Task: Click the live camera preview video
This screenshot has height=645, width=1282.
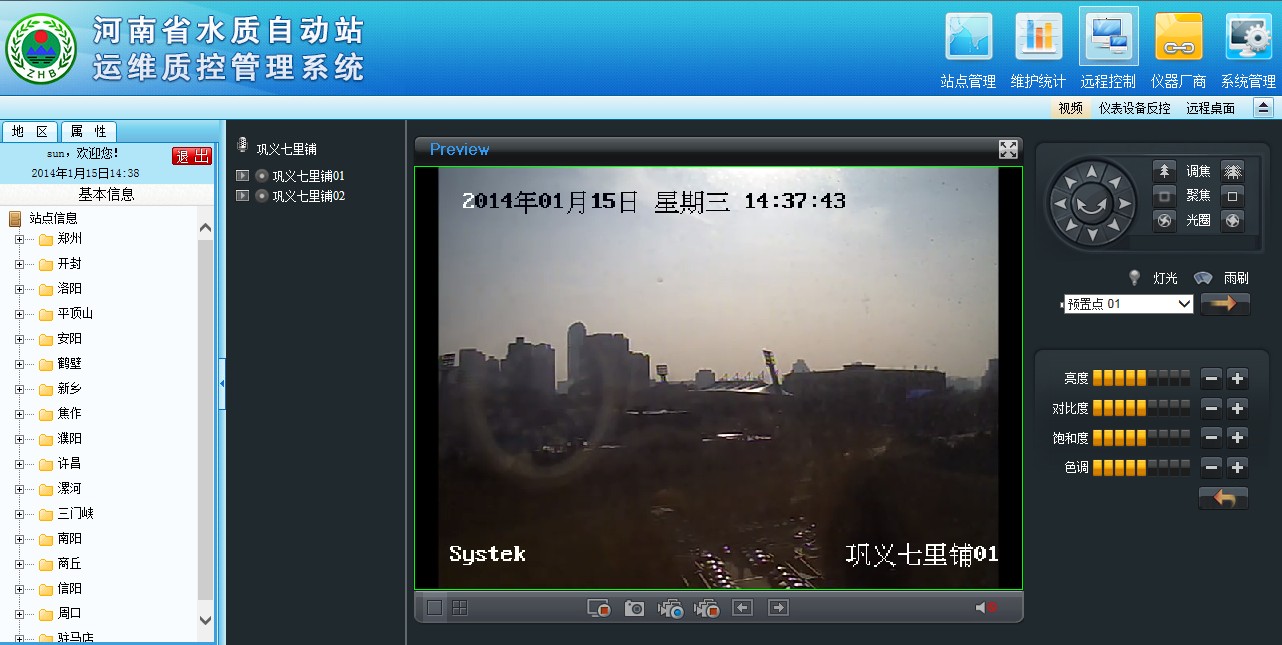Action: 718,378
